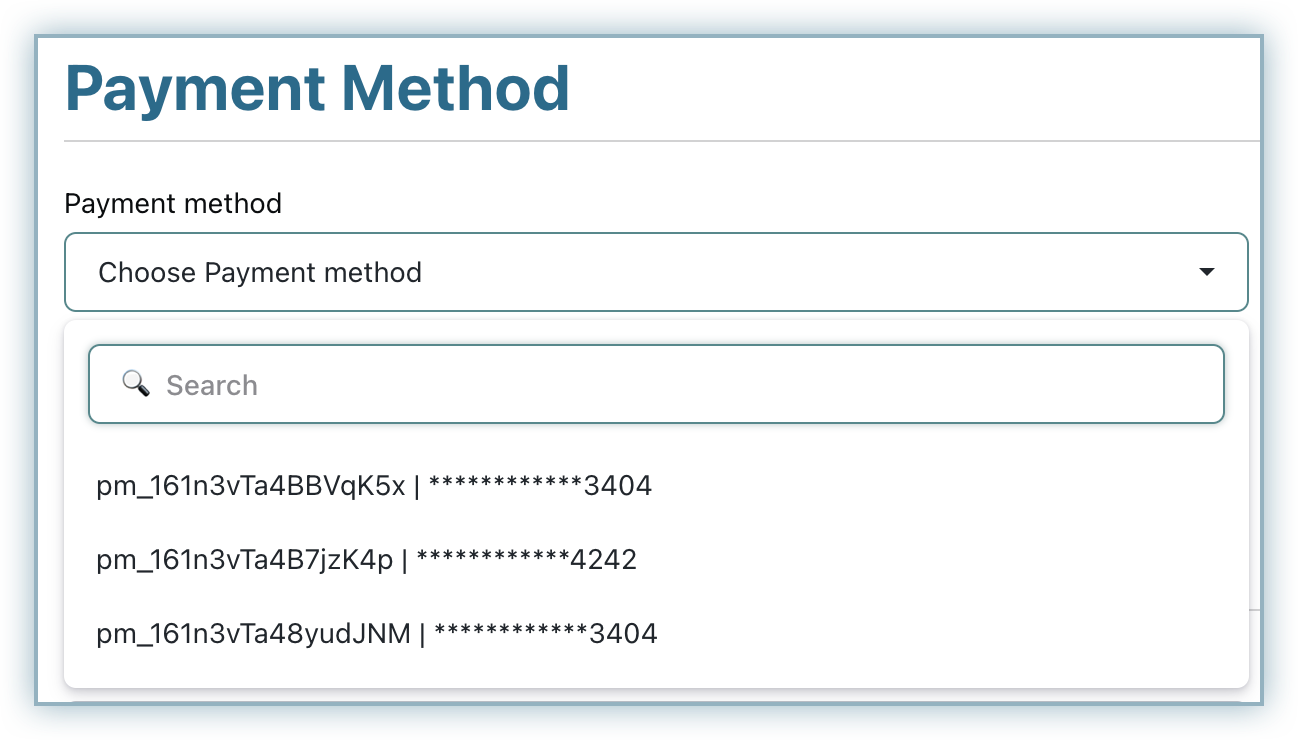Select payment method pm_161n3vTa4BBVqK5x

(x=374, y=486)
